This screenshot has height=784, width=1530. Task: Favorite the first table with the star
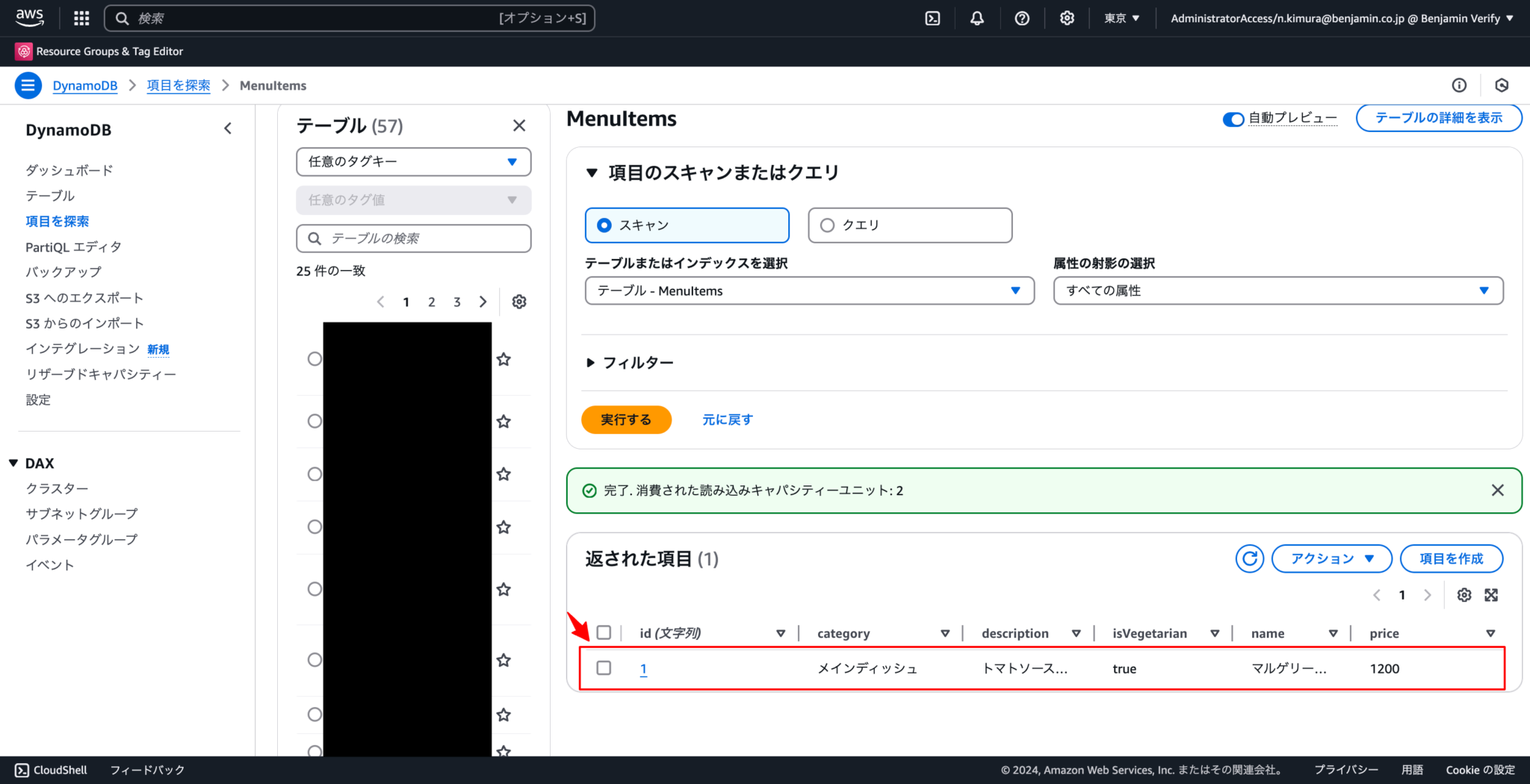pos(504,359)
